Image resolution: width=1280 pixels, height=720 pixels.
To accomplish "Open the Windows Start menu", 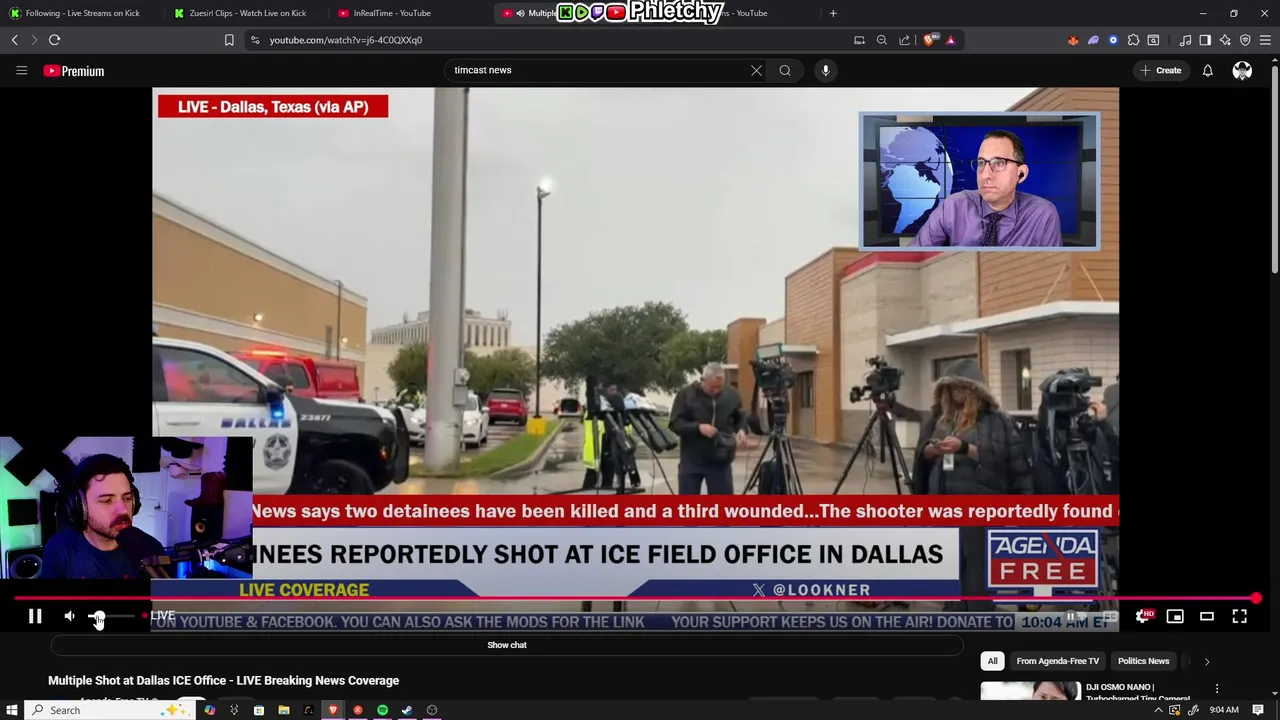I will [x=11, y=710].
